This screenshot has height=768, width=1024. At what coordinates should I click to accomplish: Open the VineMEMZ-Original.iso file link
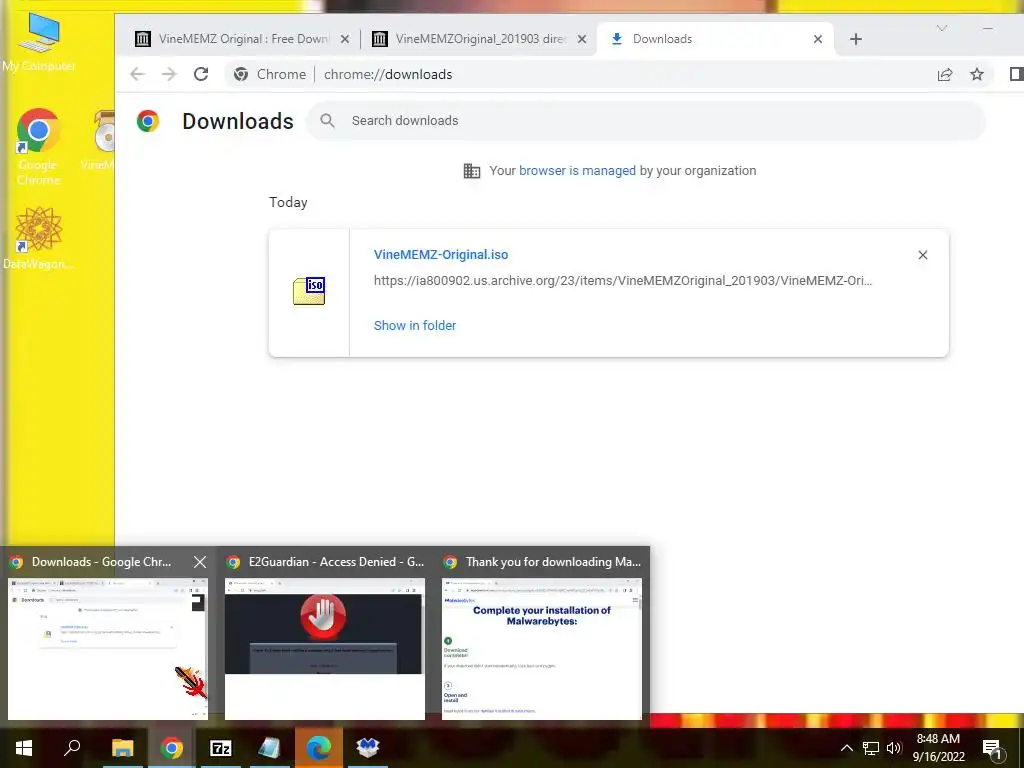[x=441, y=255]
